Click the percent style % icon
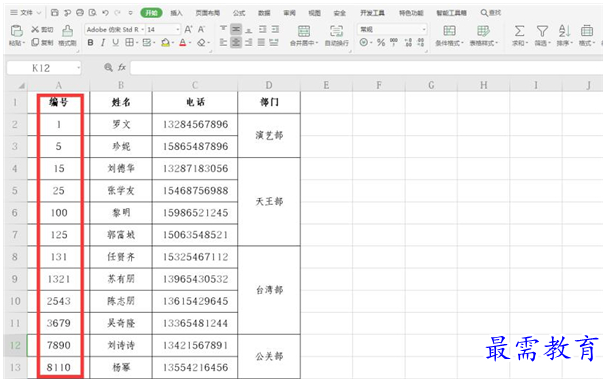This screenshot has height=380, width=607. pyautogui.click(x=381, y=42)
